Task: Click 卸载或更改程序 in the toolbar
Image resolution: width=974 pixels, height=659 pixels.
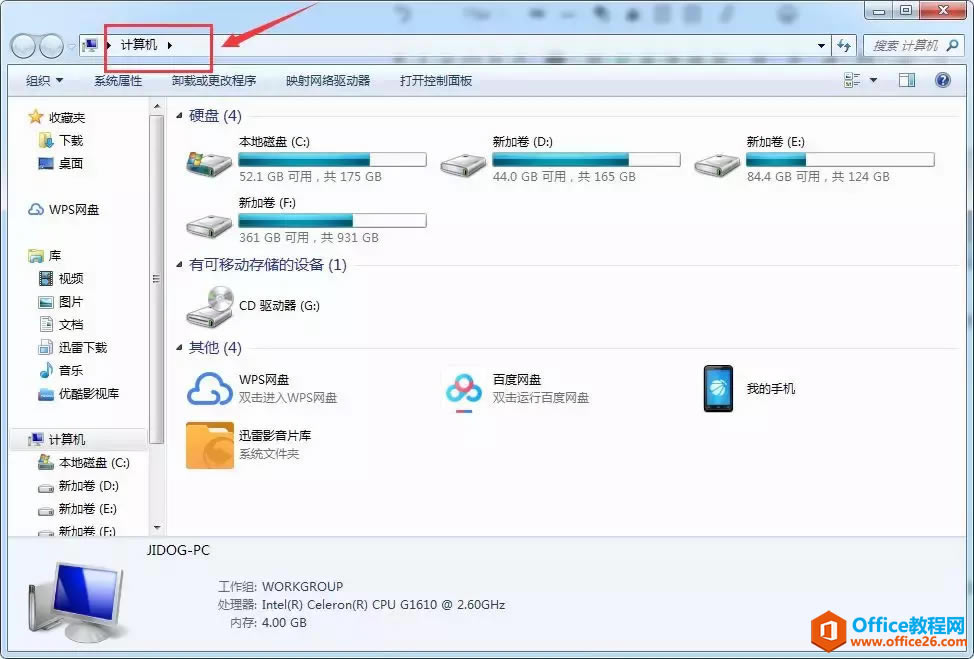Action: coord(214,81)
